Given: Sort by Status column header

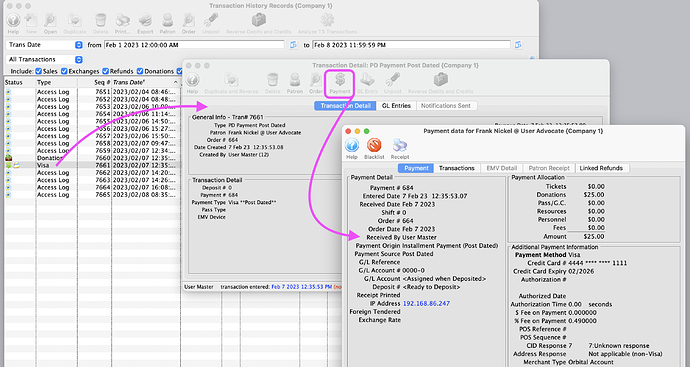Looking at the screenshot, I should (19, 82).
